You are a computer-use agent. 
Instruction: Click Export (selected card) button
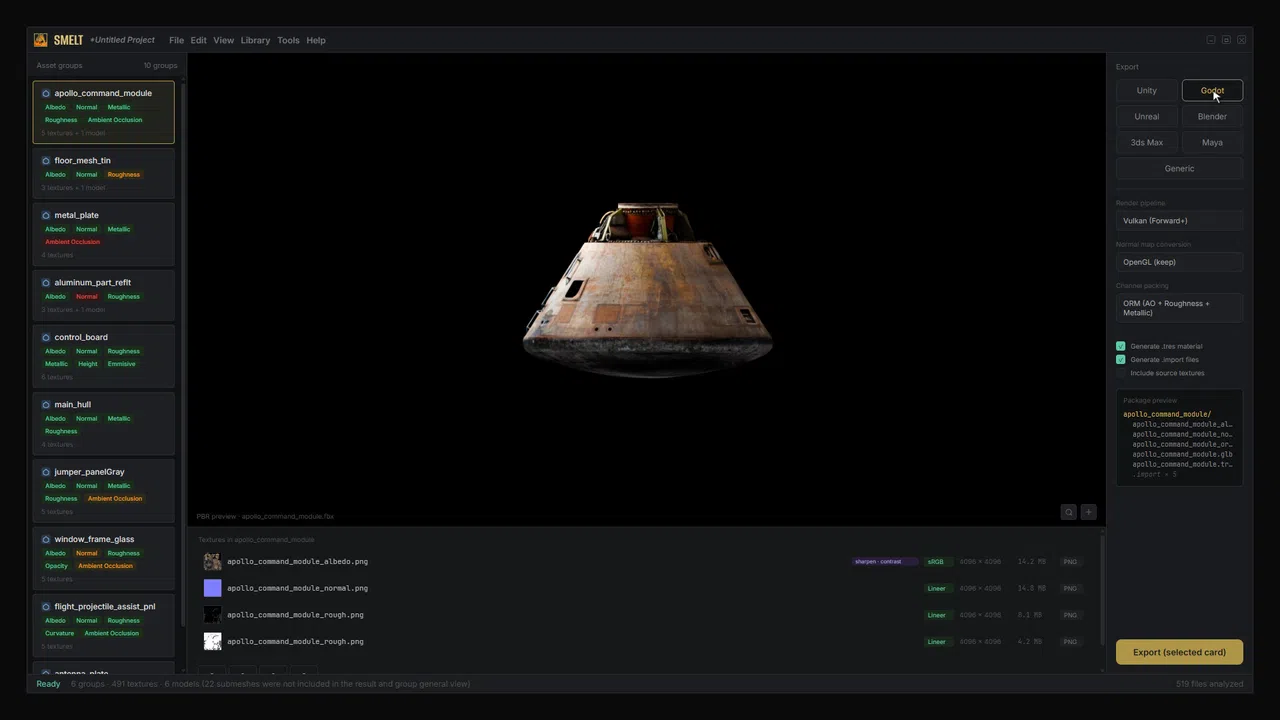pyautogui.click(x=1179, y=652)
